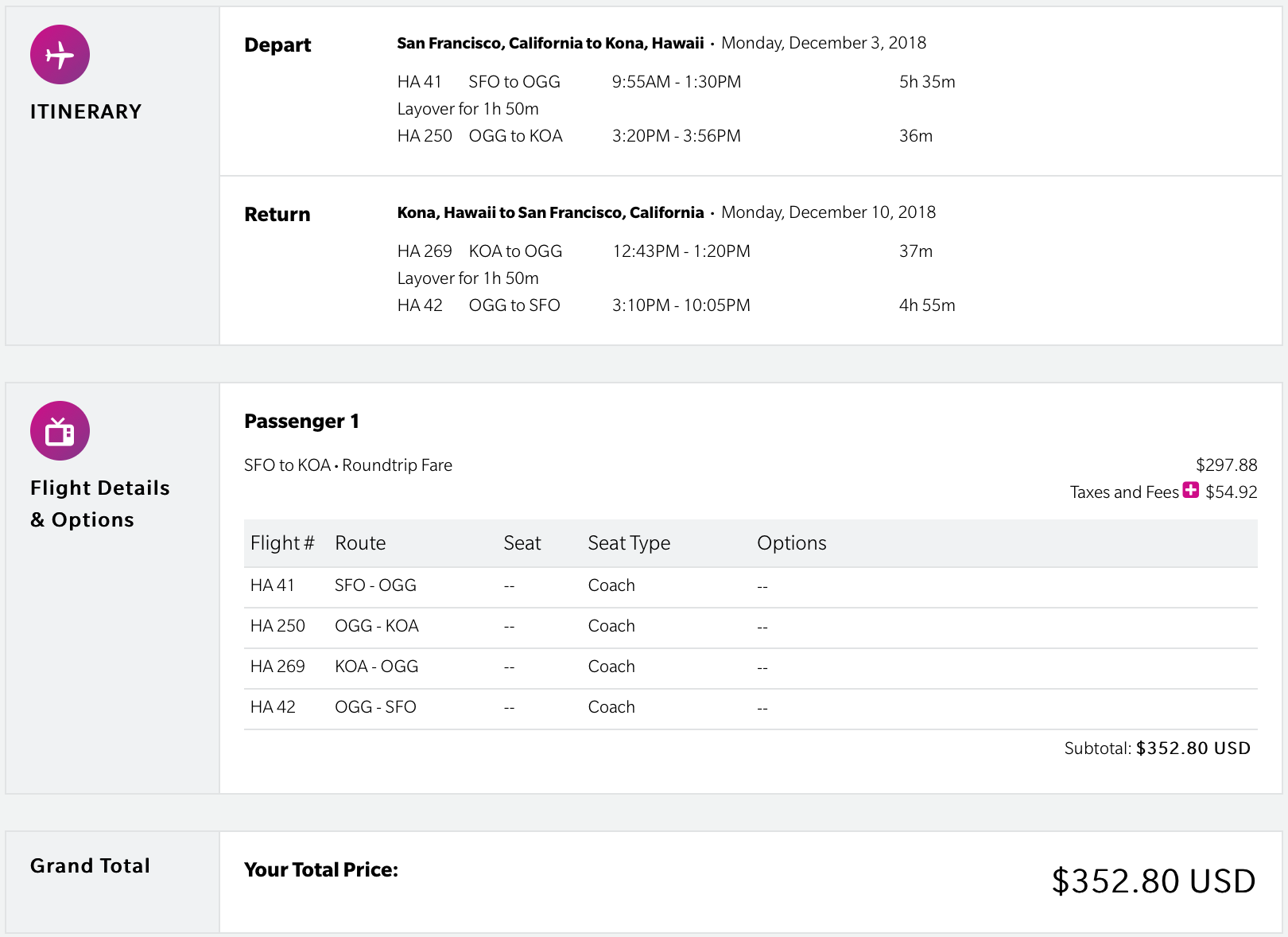The width and height of the screenshot is (1288, 937).
Task: Click the Grand Total label
Action: tap(91, 865)
